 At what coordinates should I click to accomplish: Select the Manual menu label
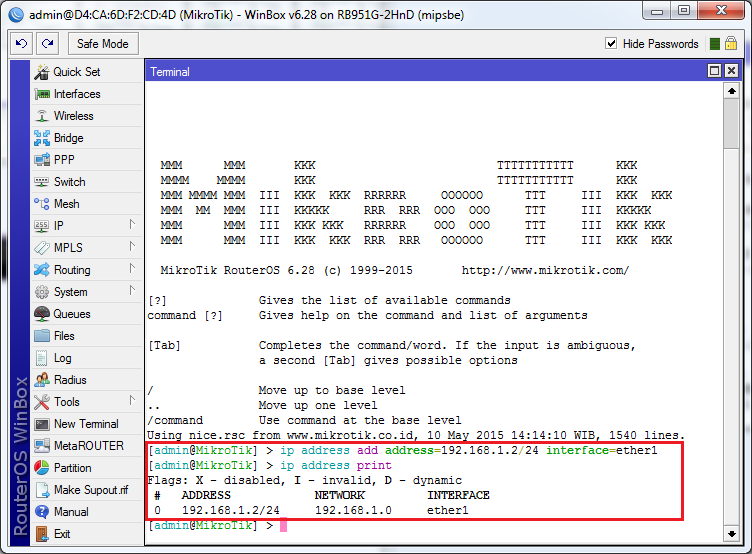(x=71, y=512)
